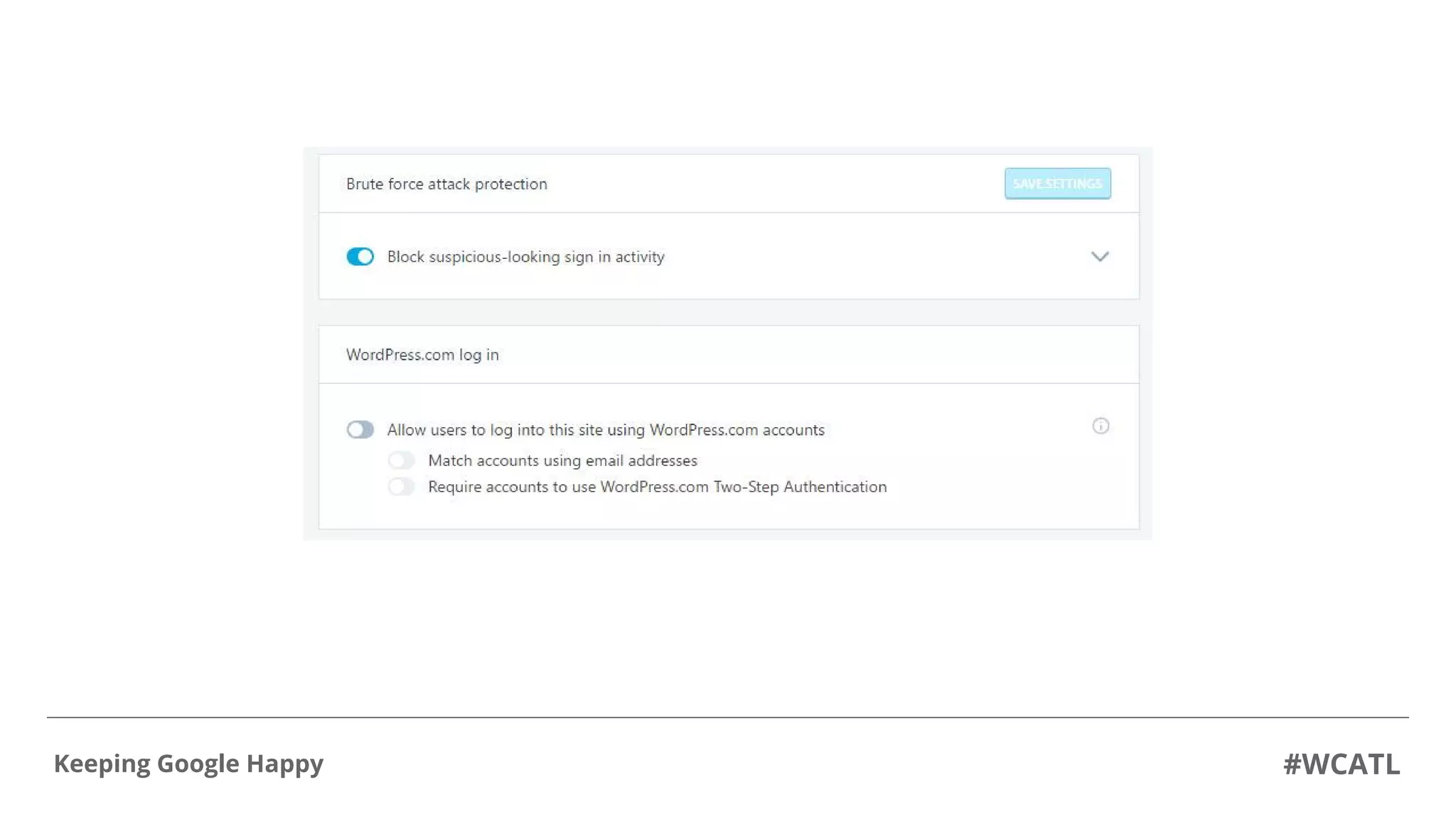
Task: Click the 'Block suspicious-looking sign in activity' label
Action: point(525,257)
